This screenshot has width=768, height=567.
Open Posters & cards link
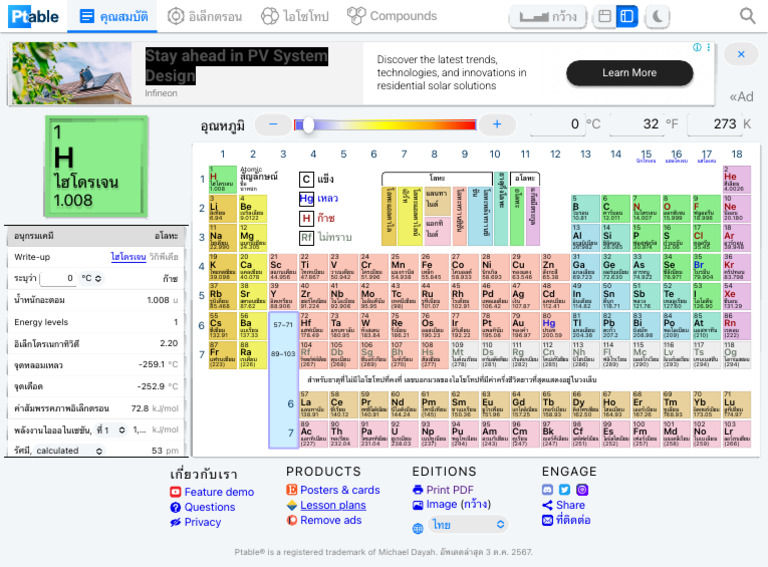coord(333,490)
